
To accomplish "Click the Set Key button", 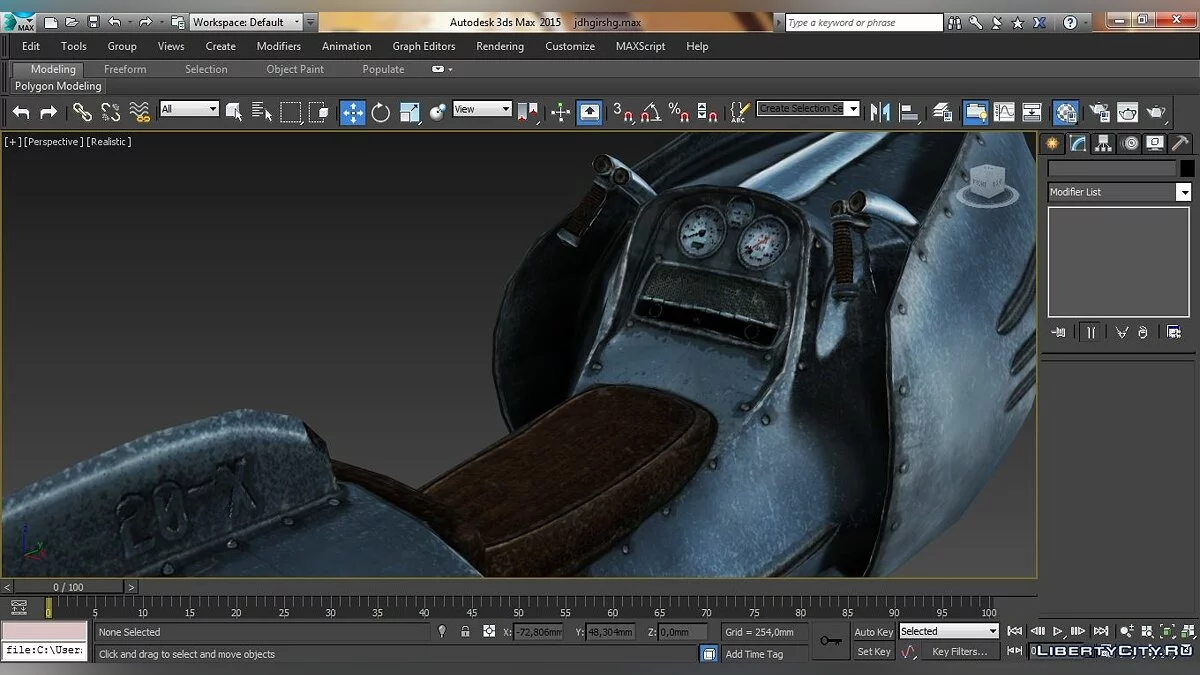I will tap(873, 652).
